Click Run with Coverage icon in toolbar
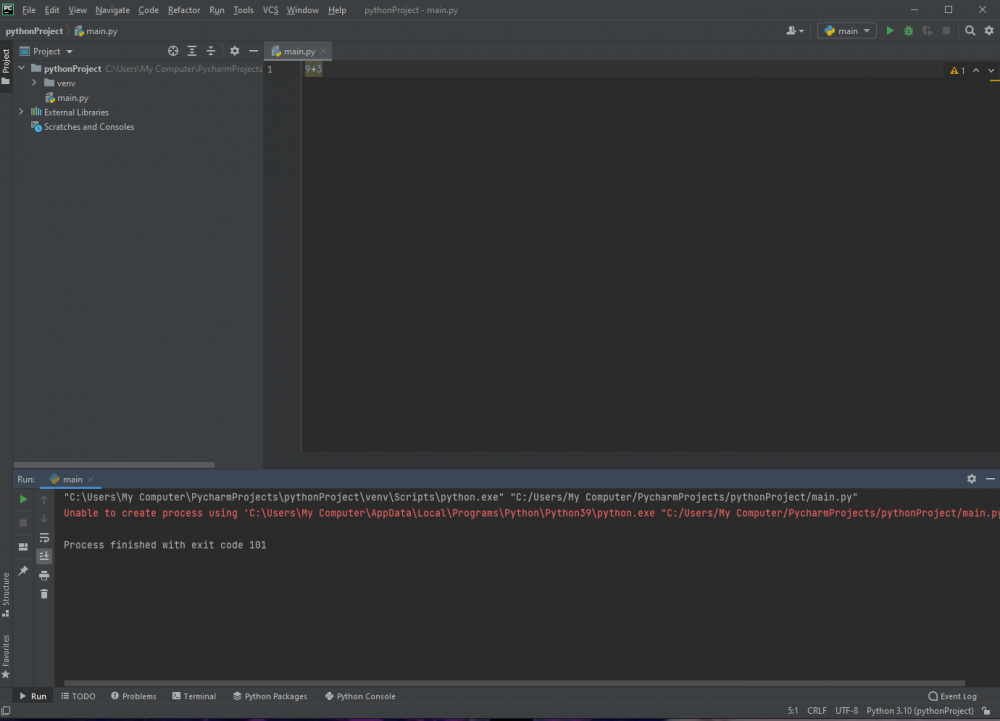 pos(927,31)
